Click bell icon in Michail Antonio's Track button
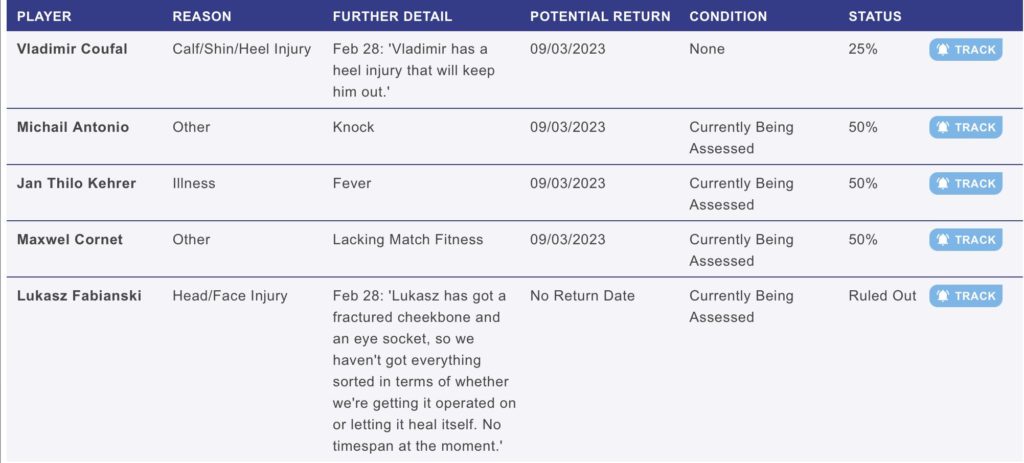This screenshot has height=463, width=1024. coord(942,127)
